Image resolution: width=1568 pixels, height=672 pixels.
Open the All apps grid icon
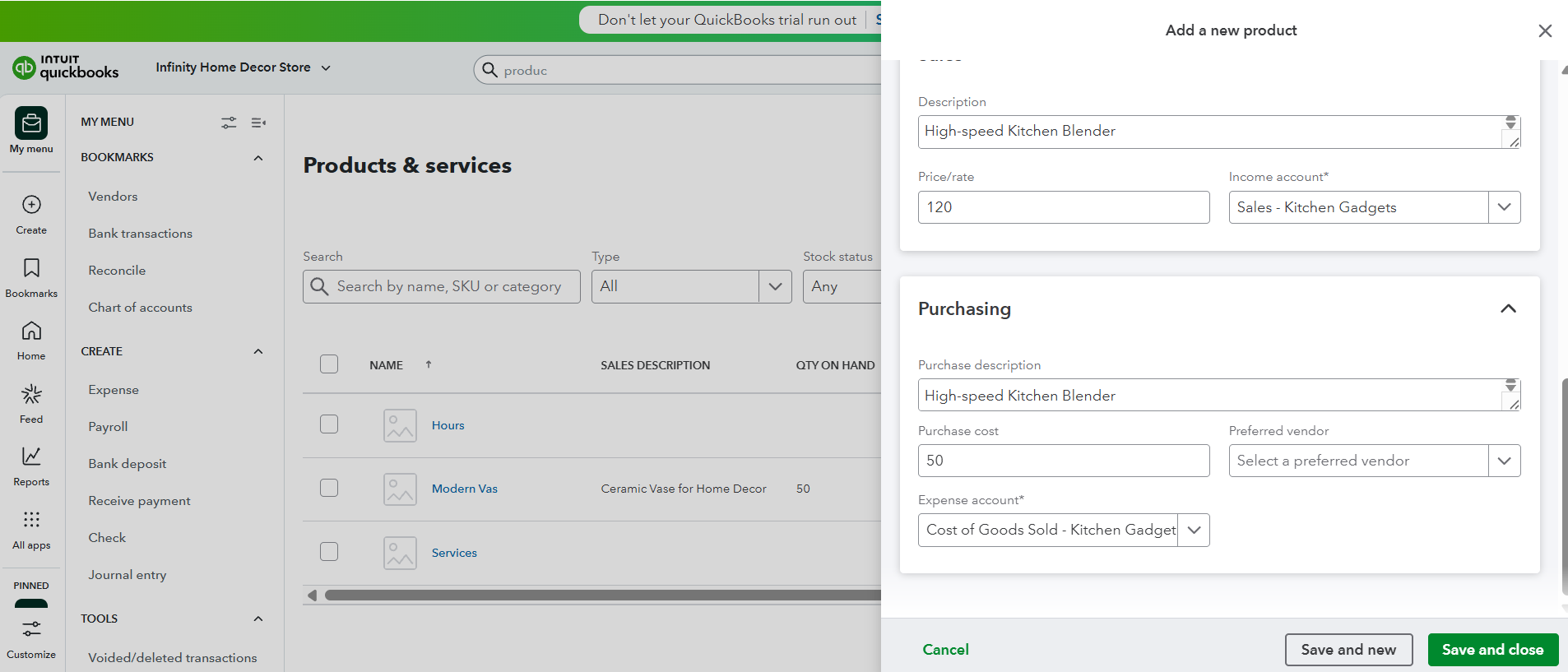click(x=31, y=520)
